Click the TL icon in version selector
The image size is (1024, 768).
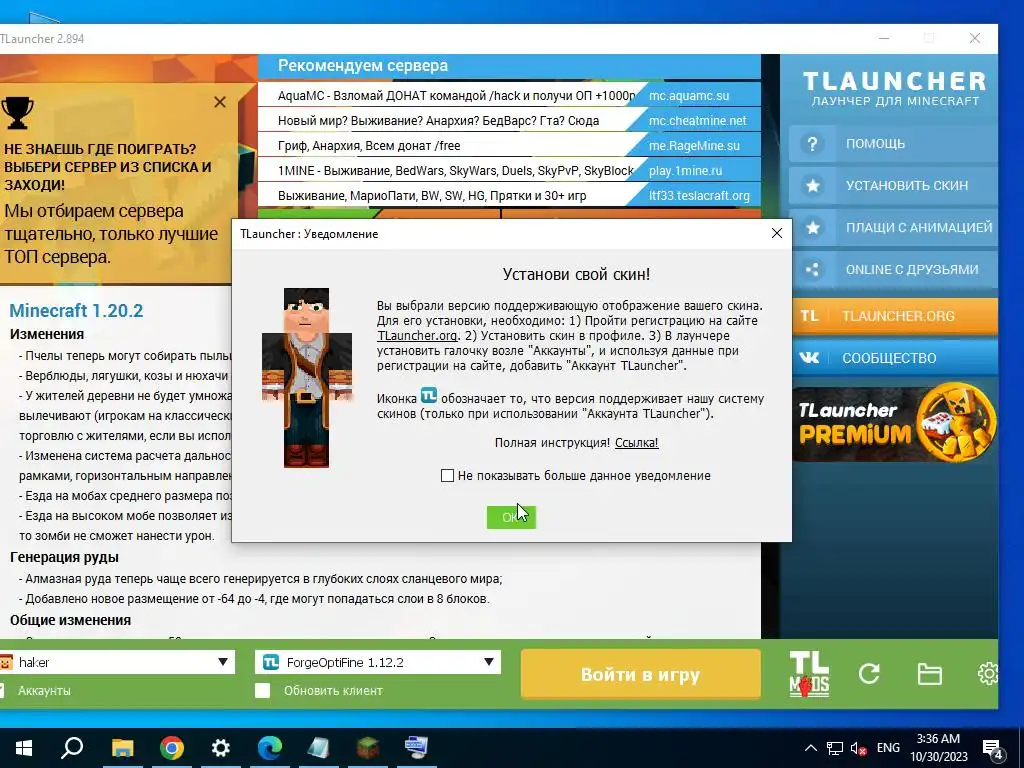coord(270,662)
